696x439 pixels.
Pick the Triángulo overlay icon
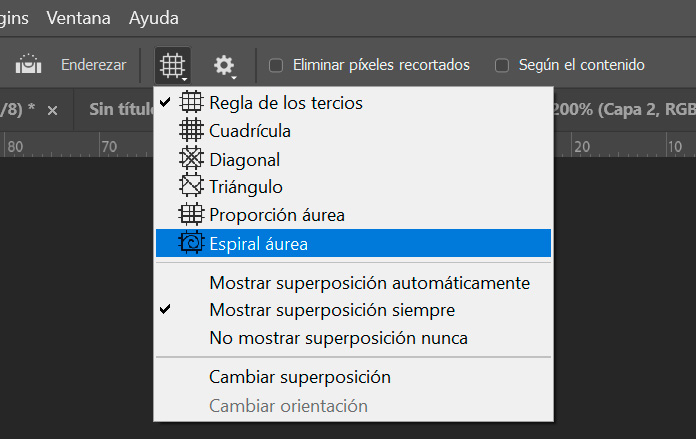tap(191, 186)
